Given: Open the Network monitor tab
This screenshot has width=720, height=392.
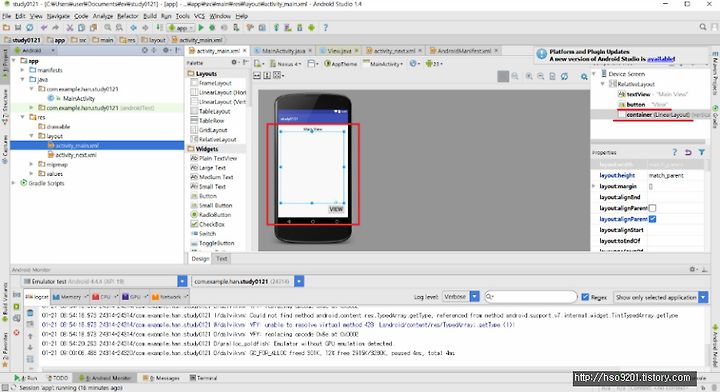Looking at the screenshot, I should (169, 297).
